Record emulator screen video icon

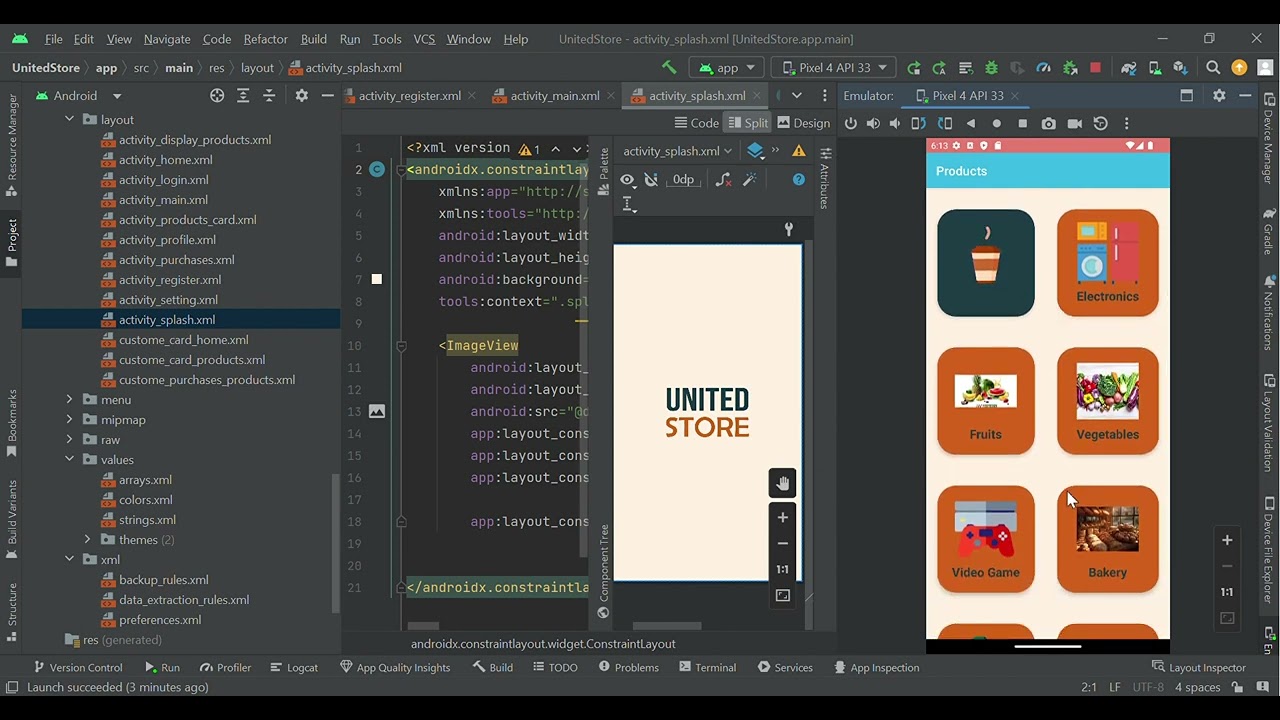(1074, 124)
